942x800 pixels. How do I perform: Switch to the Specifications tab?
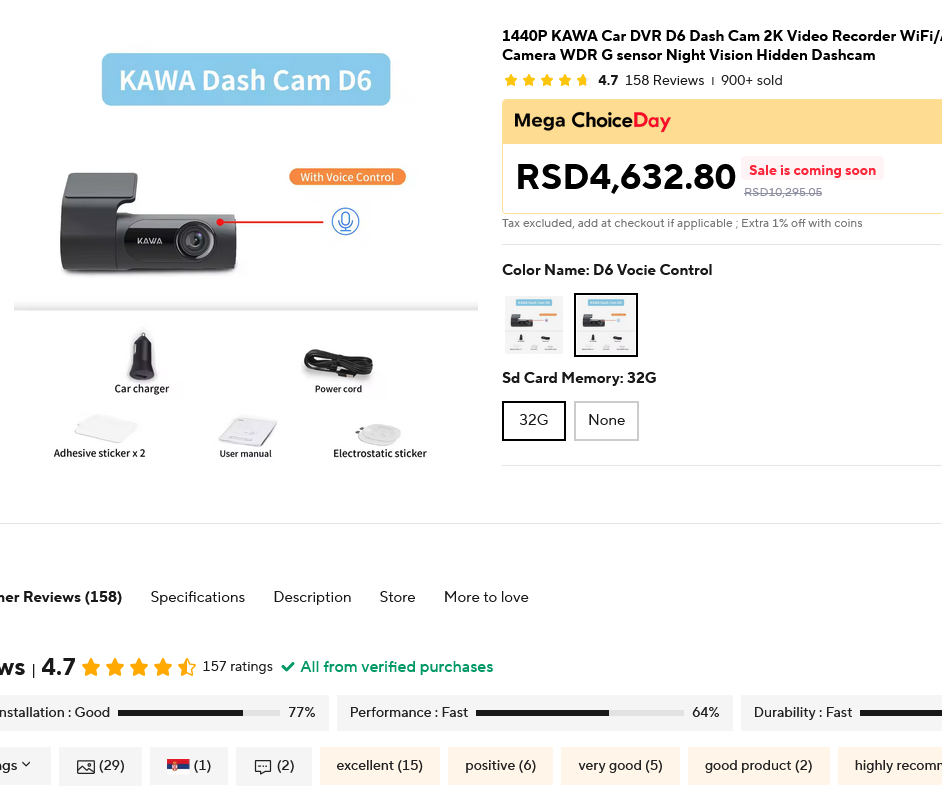198,597
